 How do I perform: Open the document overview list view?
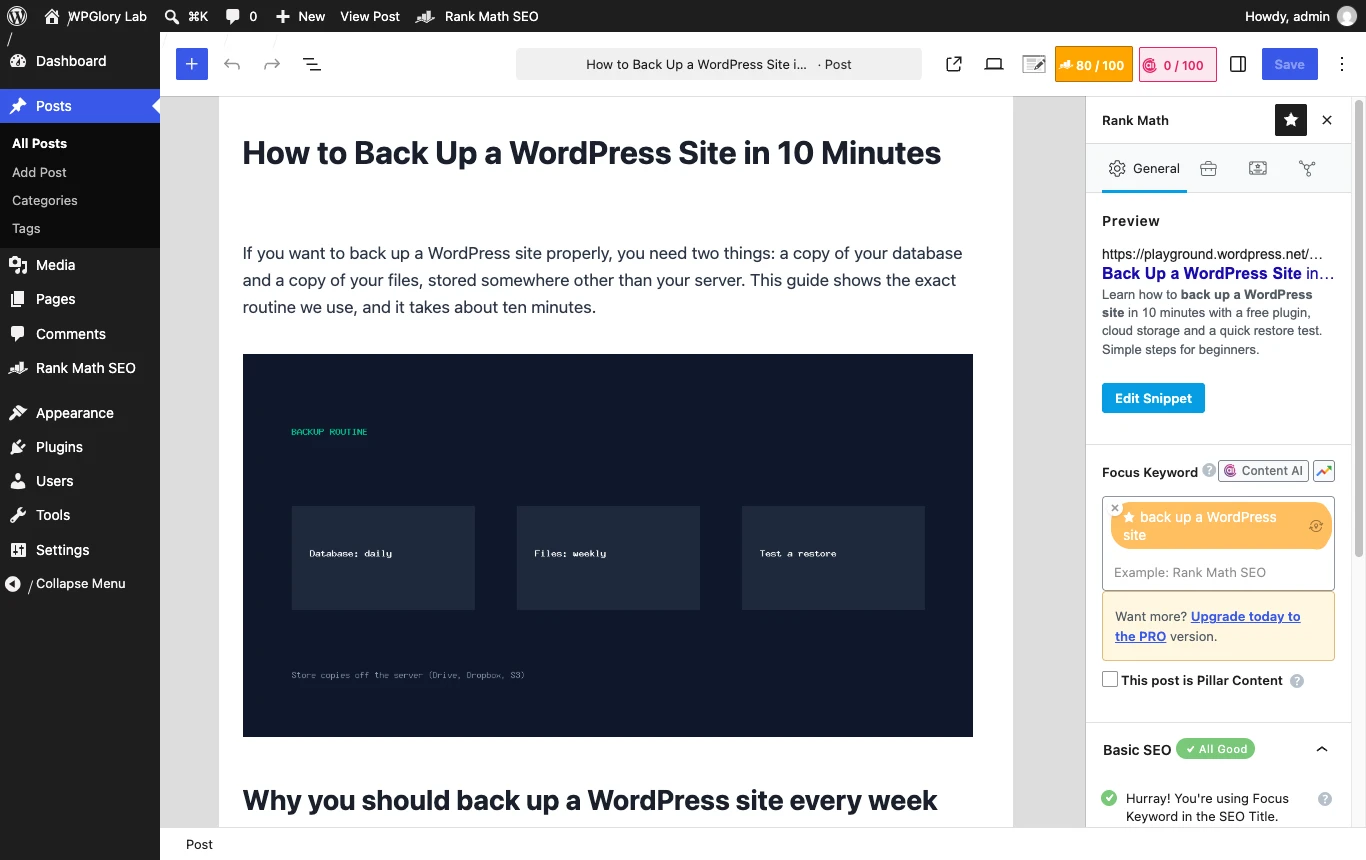pos(312,64)
